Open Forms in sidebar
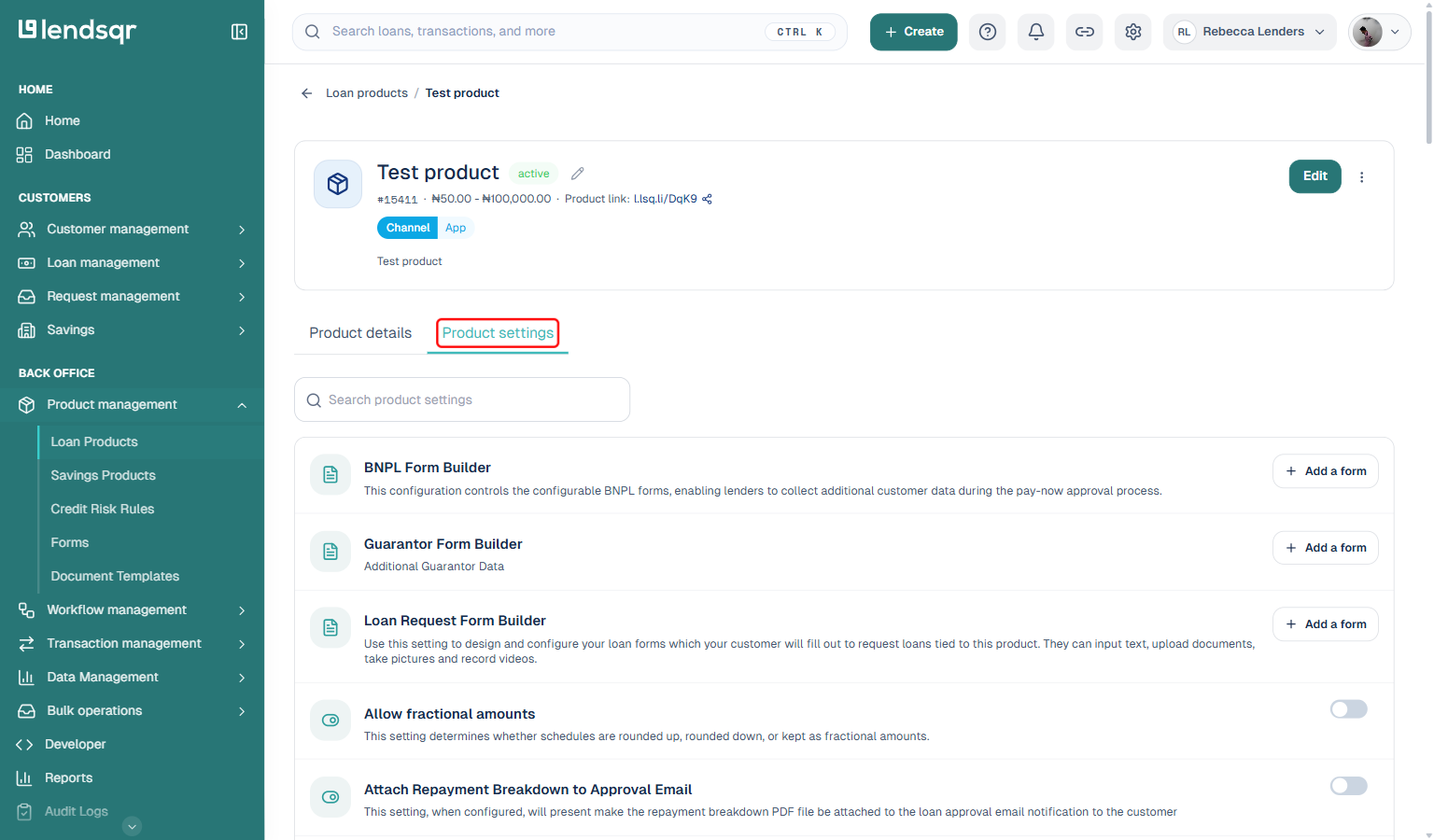Image resolution: width=1434 pixels, height=840 pixels. point(70,543)
